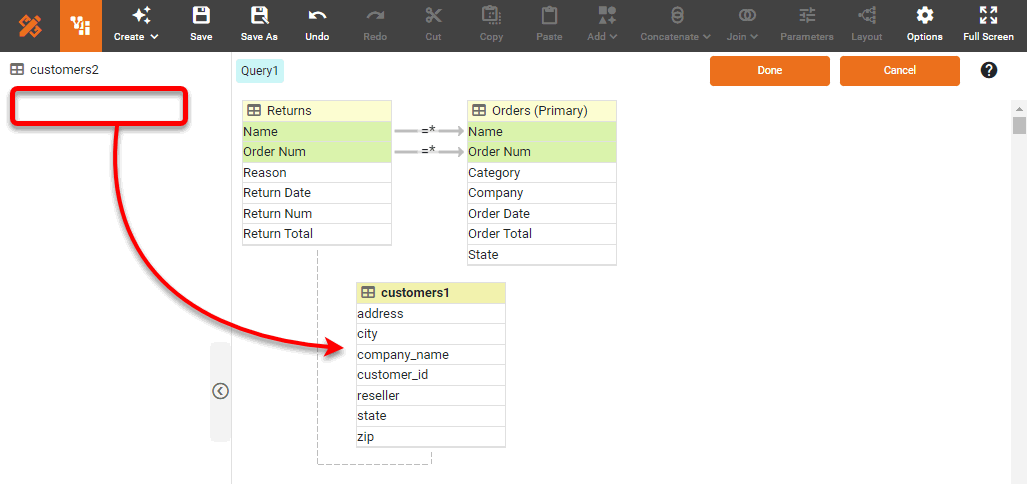The image size is (1027, 484).
Task: Click the home logo icon
Action: [30, 26]
